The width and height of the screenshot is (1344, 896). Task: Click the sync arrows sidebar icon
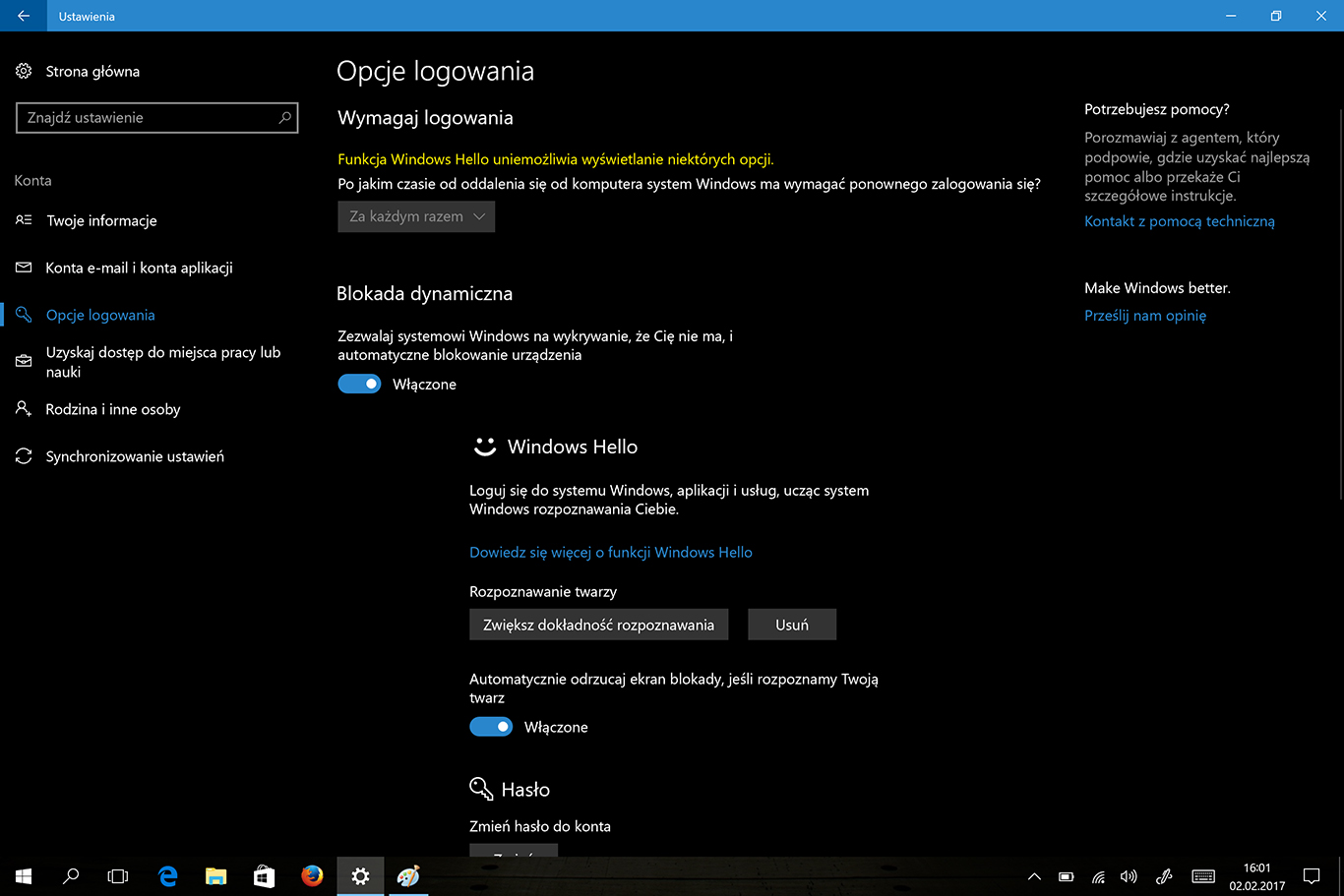(24, 456)
